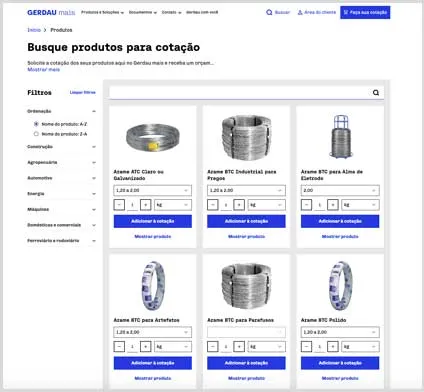Open kg unit dropdown for Arame BTC Industrial para Pregos
The image size is (424, 392).
point(267,205)
